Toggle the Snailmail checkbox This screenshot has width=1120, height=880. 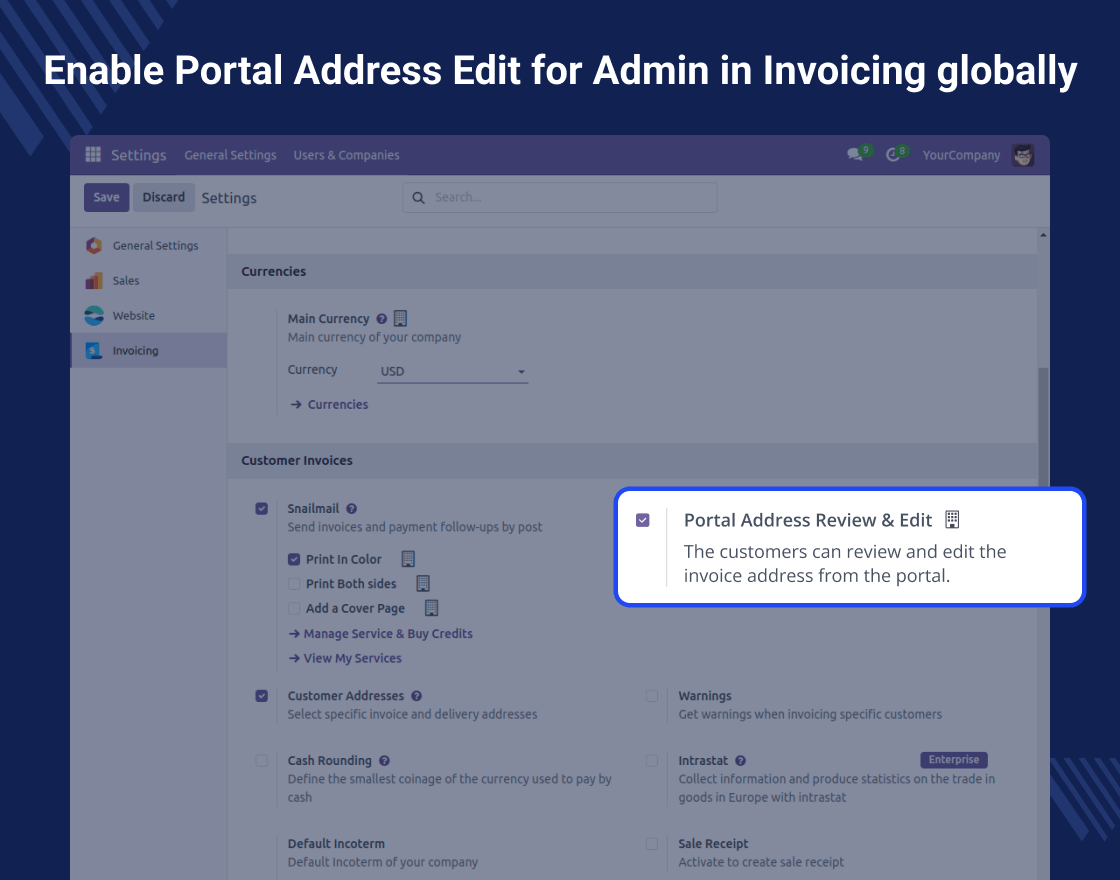tap(261, 509)
